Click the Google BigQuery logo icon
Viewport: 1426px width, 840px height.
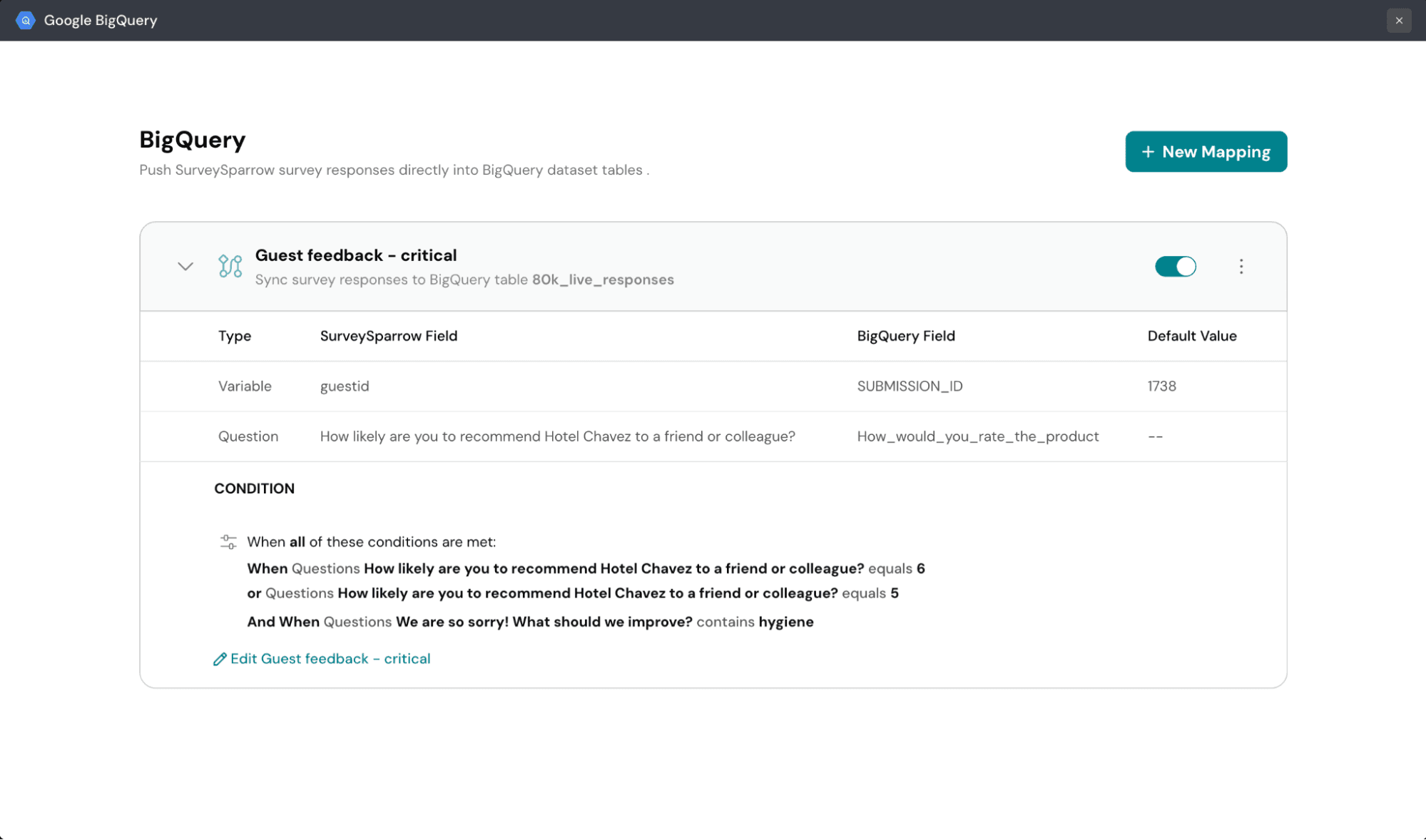(26, 20)
